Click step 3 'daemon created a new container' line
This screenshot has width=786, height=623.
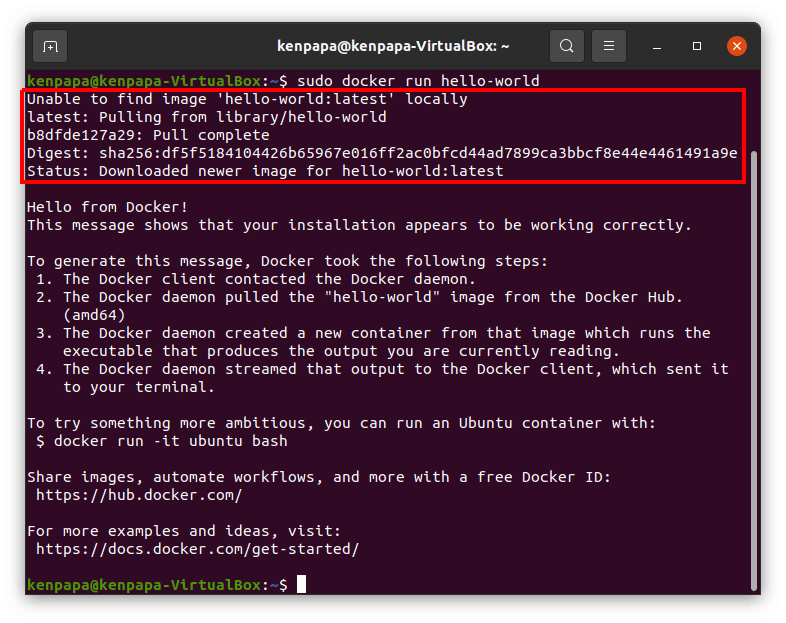[x=373, y=333]
